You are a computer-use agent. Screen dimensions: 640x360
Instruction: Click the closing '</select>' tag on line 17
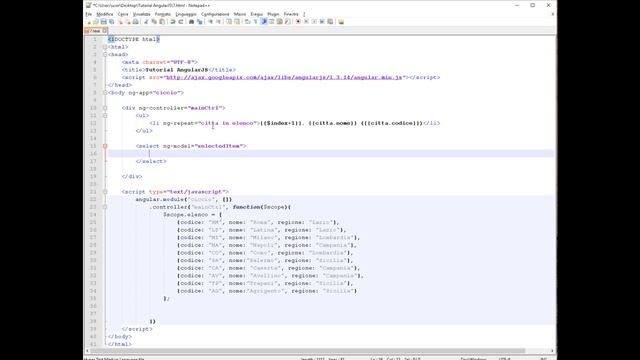coord(151,161)
